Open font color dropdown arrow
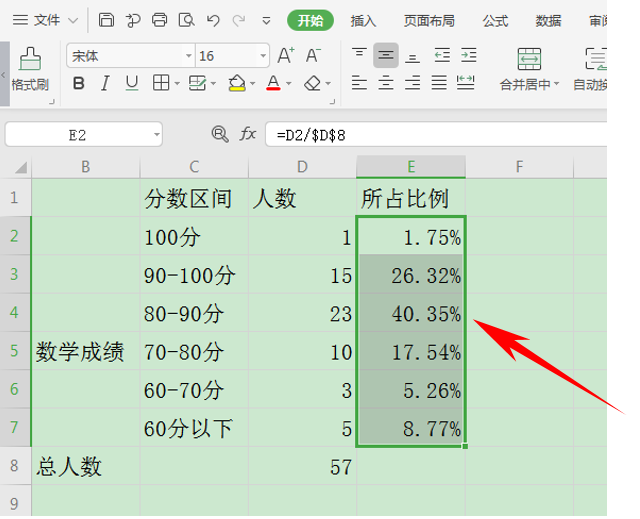 289,84
